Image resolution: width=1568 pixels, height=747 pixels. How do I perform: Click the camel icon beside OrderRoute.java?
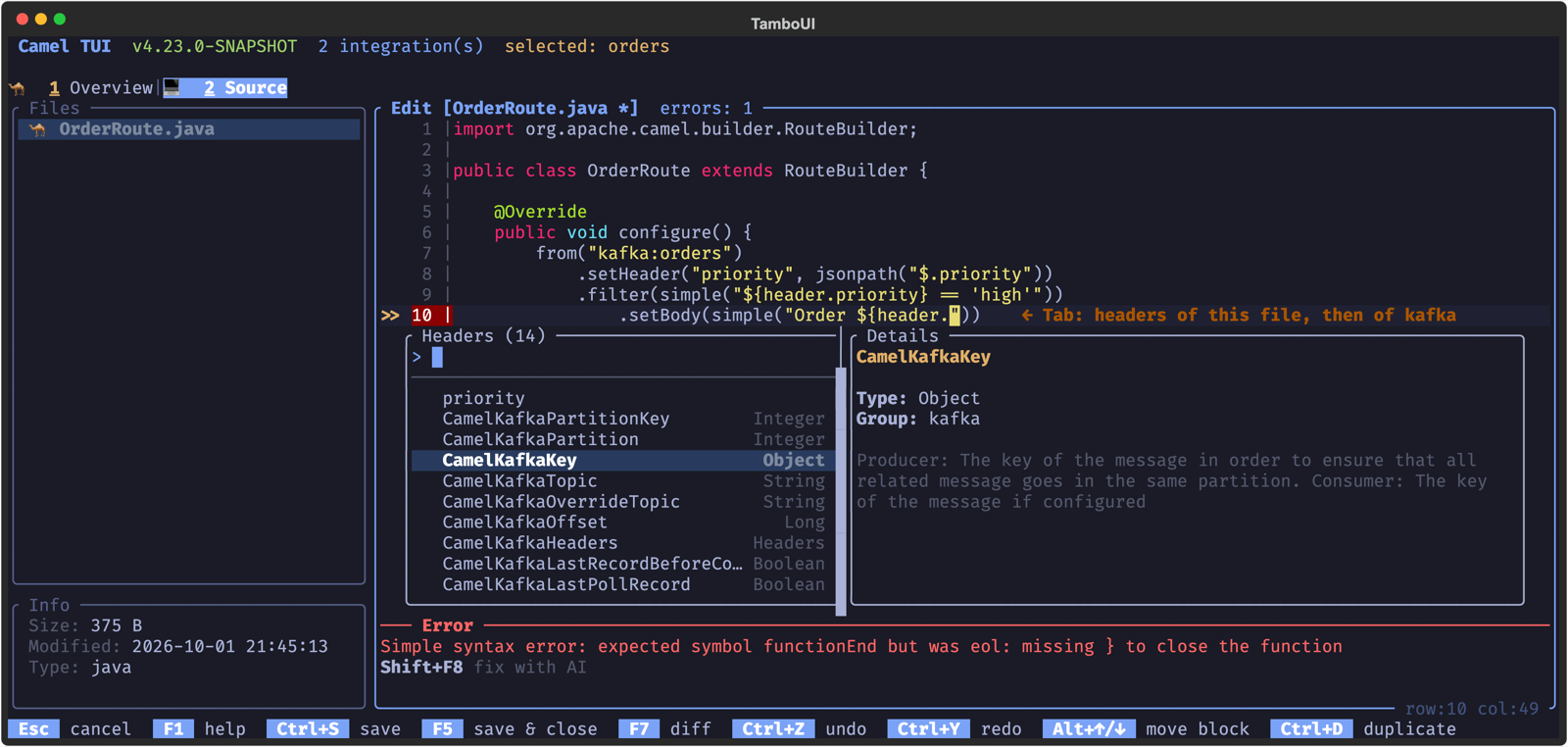click(37, 129)
